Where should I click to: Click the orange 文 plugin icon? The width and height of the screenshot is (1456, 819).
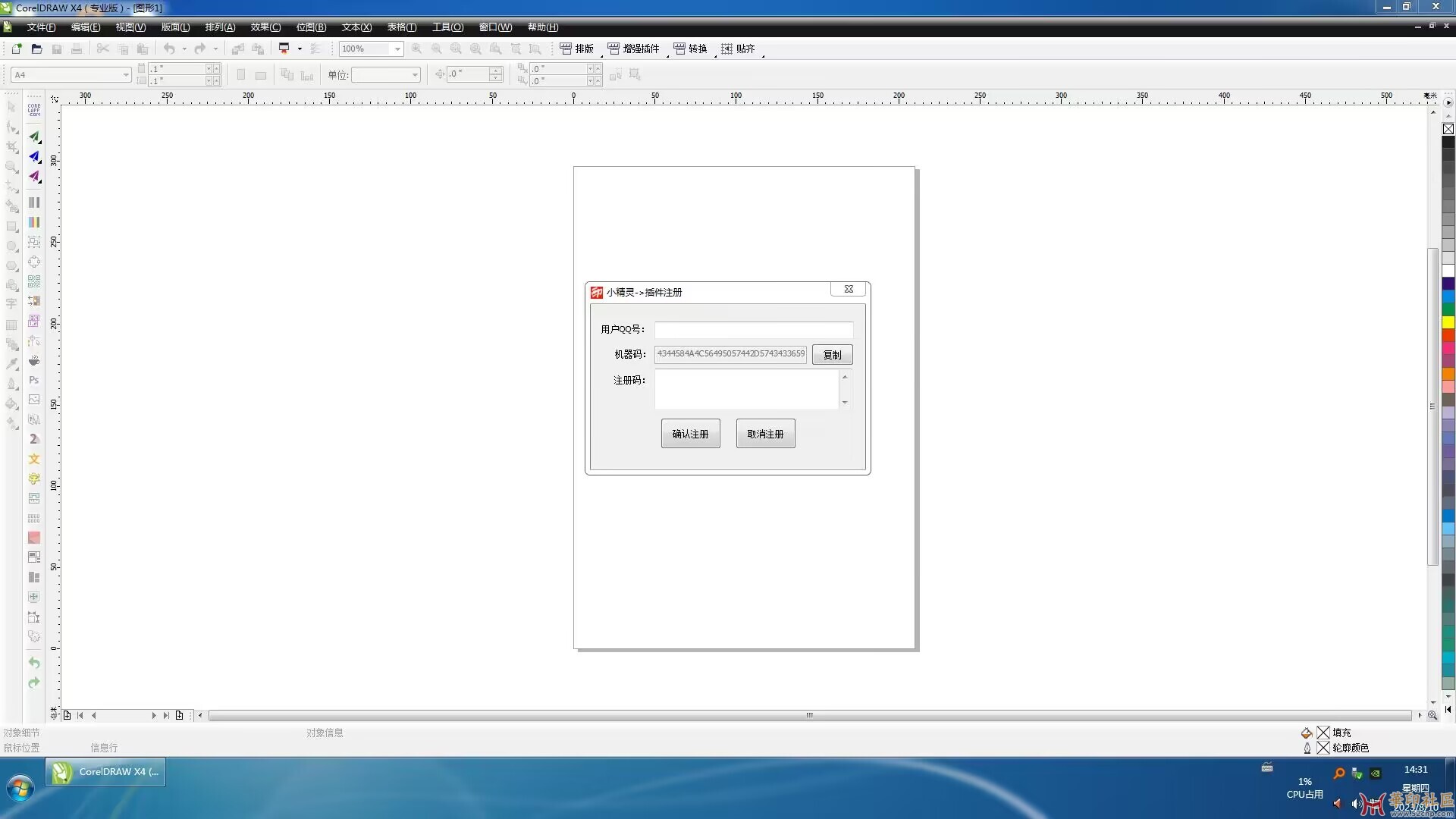coord(34,459)
